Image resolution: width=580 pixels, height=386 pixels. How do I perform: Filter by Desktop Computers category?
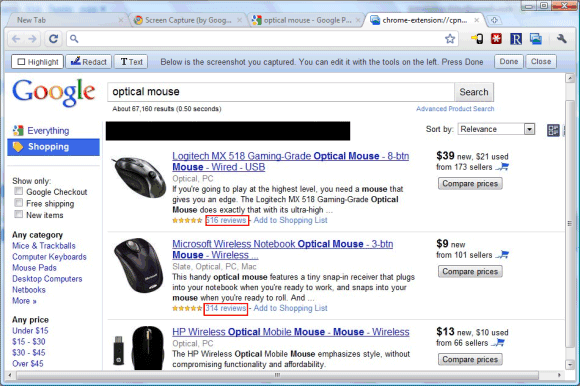pos(47,279)
